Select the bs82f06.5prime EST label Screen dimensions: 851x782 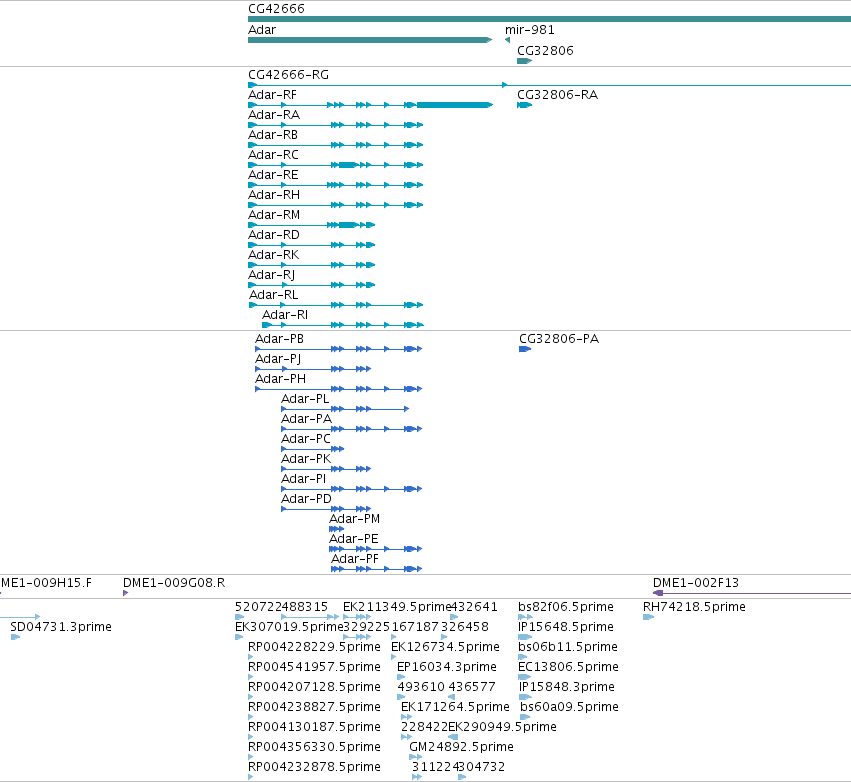point(566,607)
